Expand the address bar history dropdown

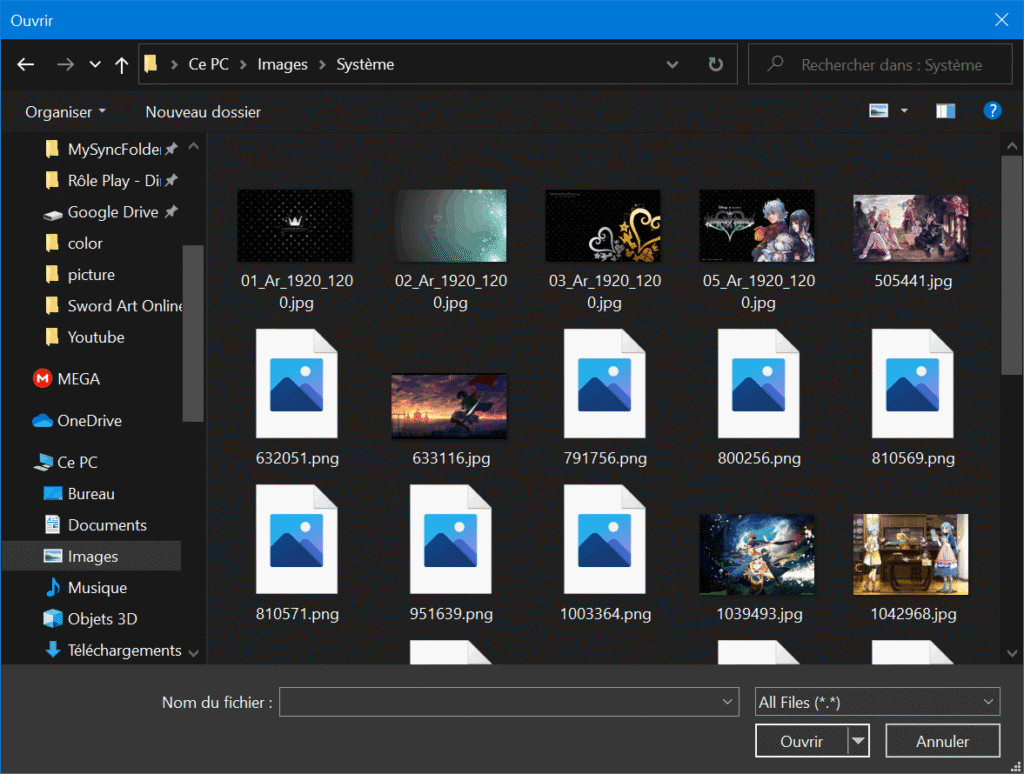(672, 64)
